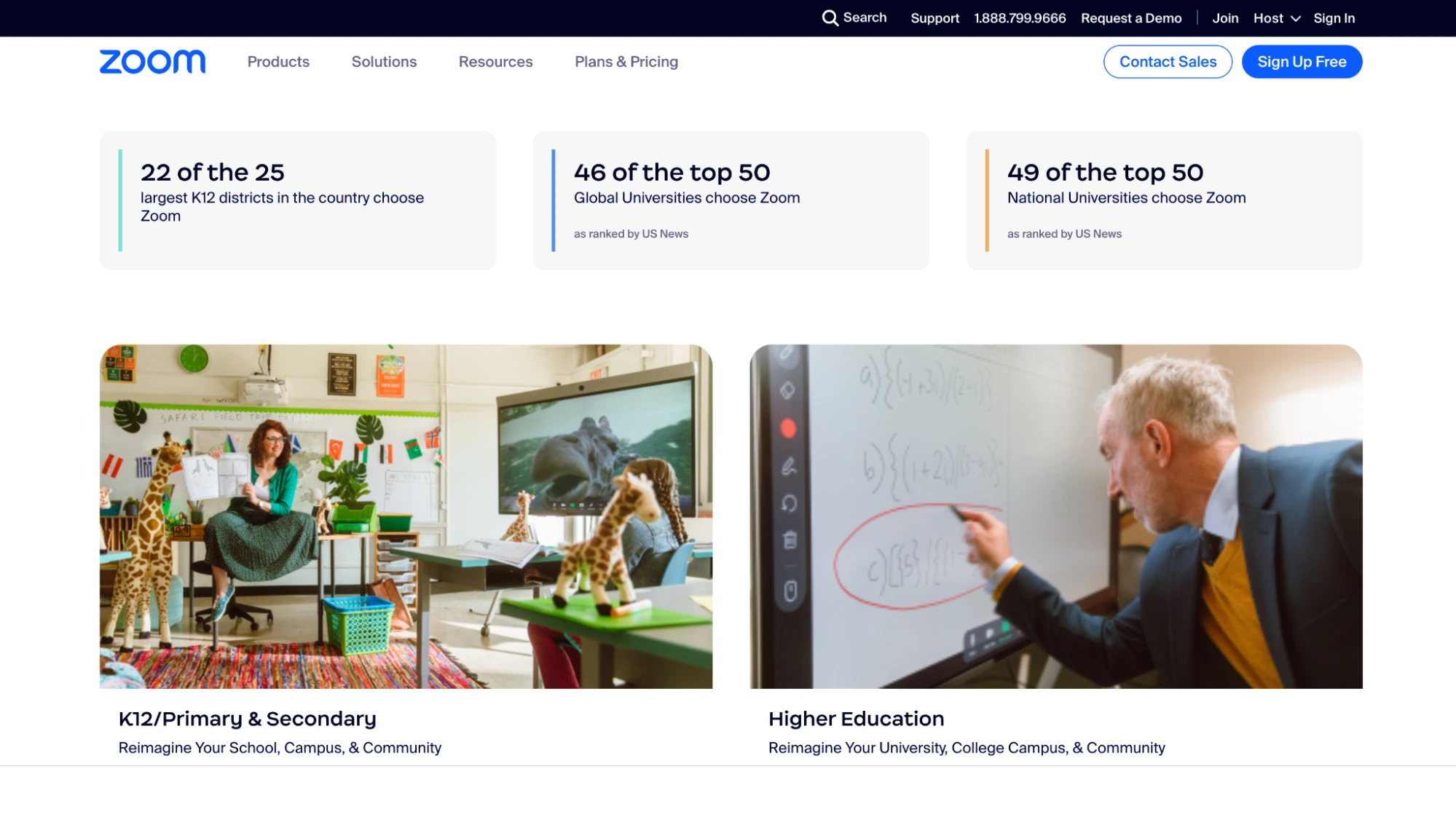Click the 1.888.799.9666 phone number

pyautogui.click(x=1020, y=18)
